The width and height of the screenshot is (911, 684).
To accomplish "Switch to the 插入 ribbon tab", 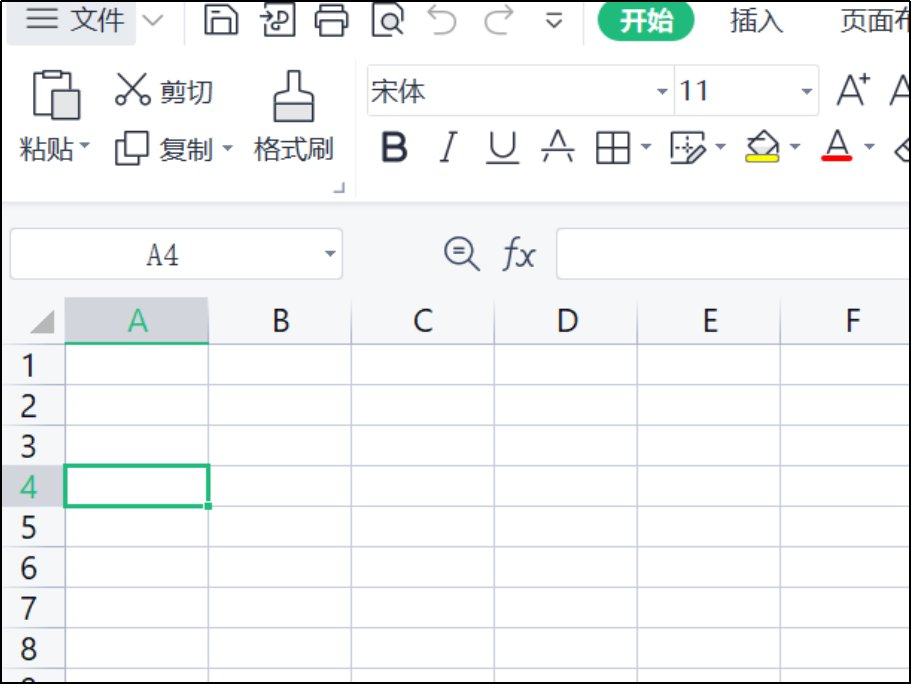I will [x=755, y=21].
